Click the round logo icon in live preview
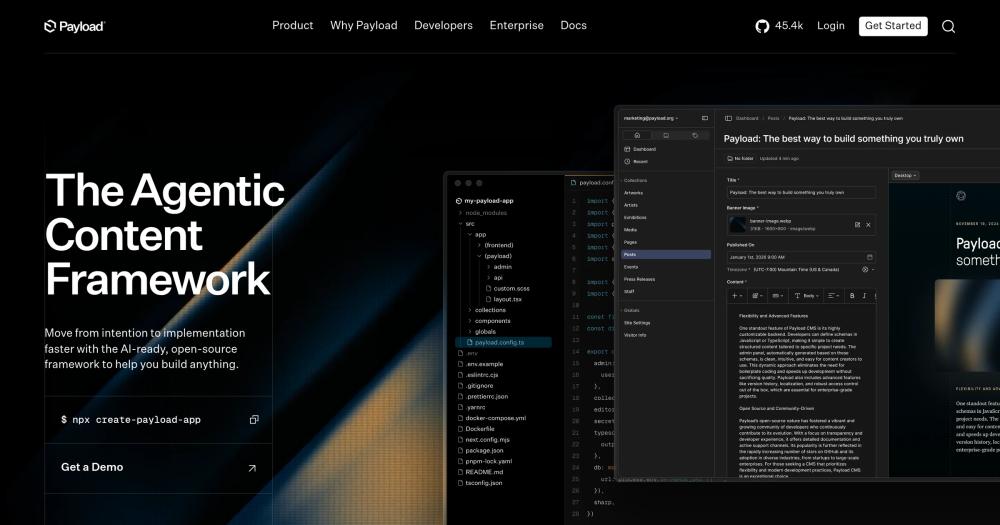This screenshot has height=525, width=1000. click(961, 196)
